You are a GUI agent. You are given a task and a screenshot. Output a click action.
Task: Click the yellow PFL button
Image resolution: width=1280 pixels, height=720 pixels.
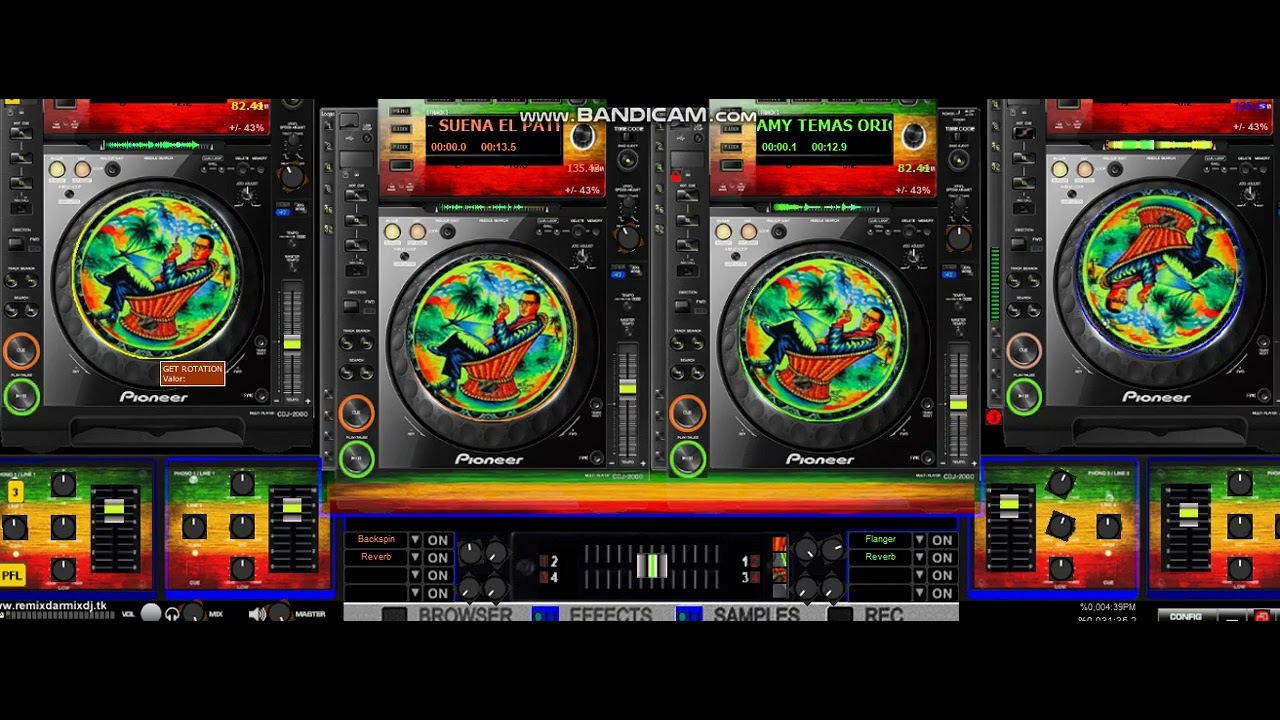pyautogui.click(x=12, y=575)
